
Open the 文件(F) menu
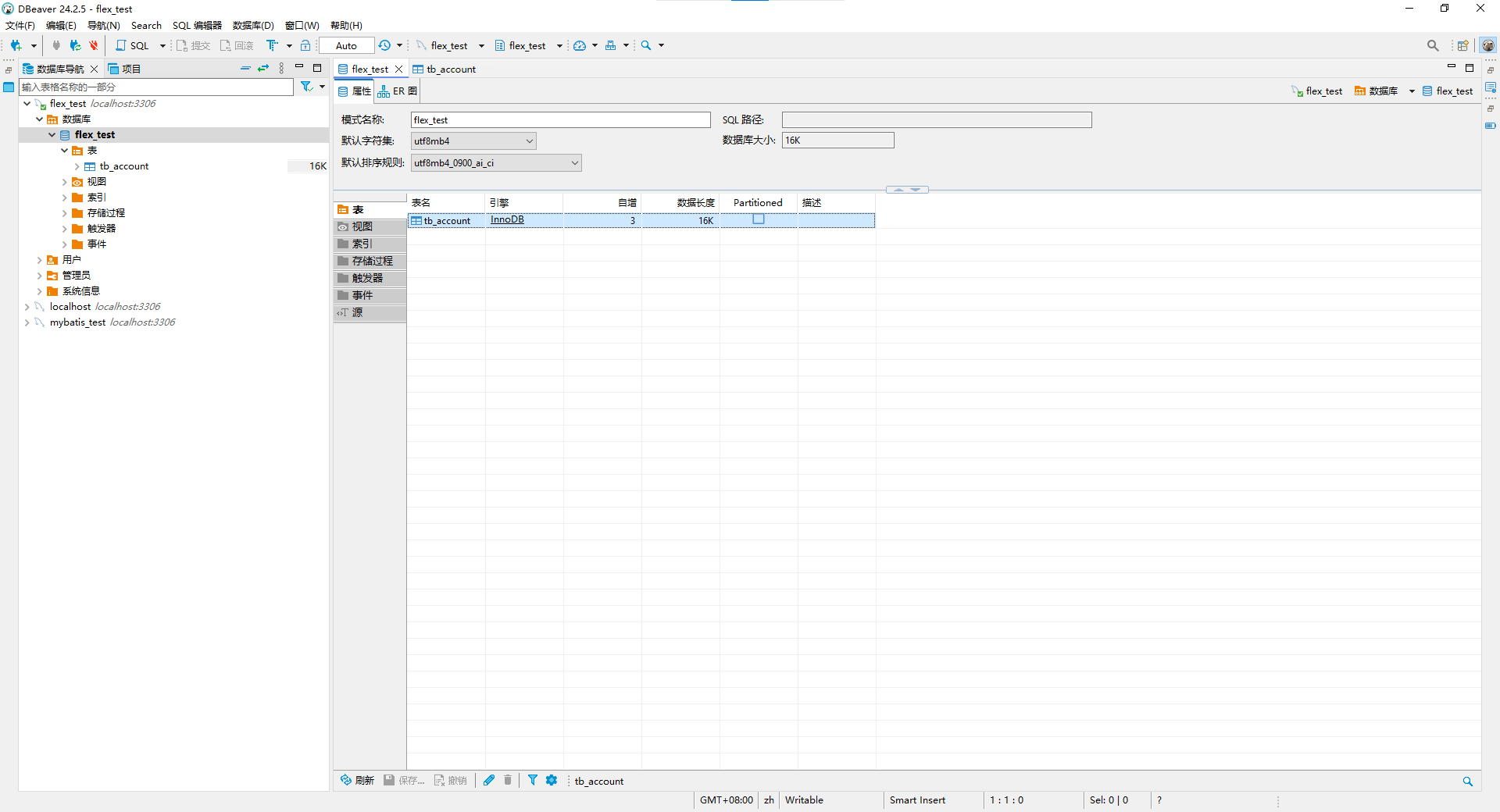tap(20, 25)
